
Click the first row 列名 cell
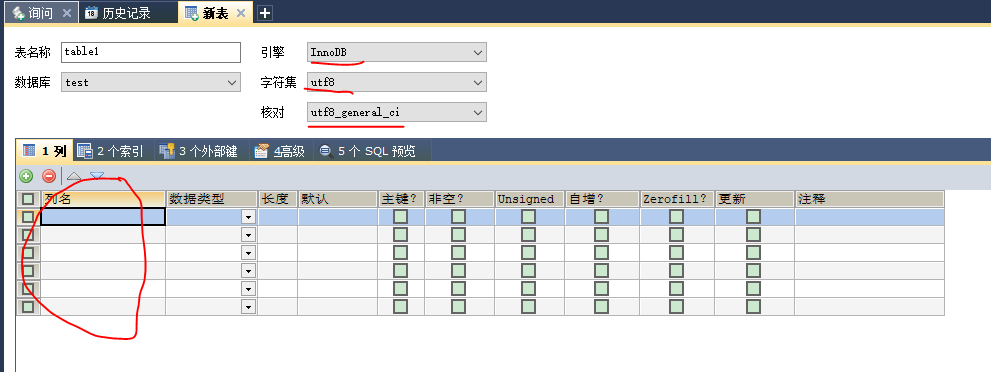[x=103, y=217]
